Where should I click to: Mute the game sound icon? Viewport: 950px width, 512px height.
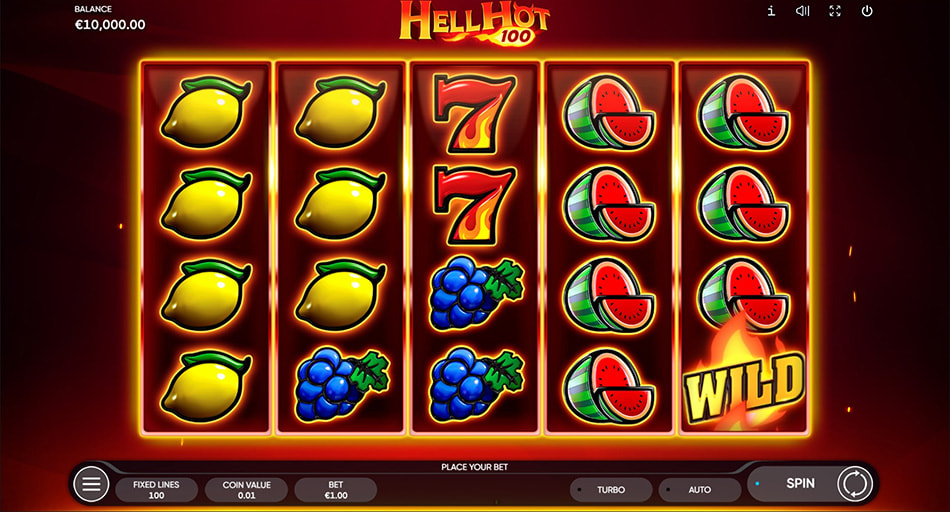[x=803, y=11]
